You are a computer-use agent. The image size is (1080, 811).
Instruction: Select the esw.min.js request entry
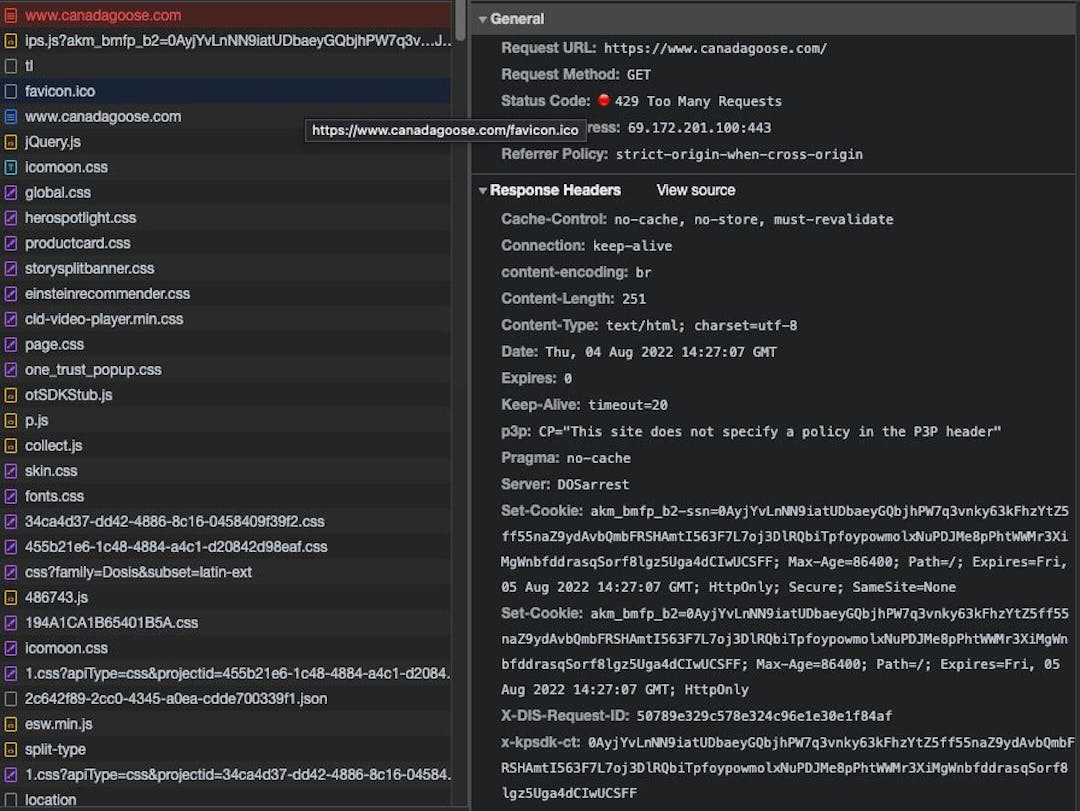click(x=59, y=724)
